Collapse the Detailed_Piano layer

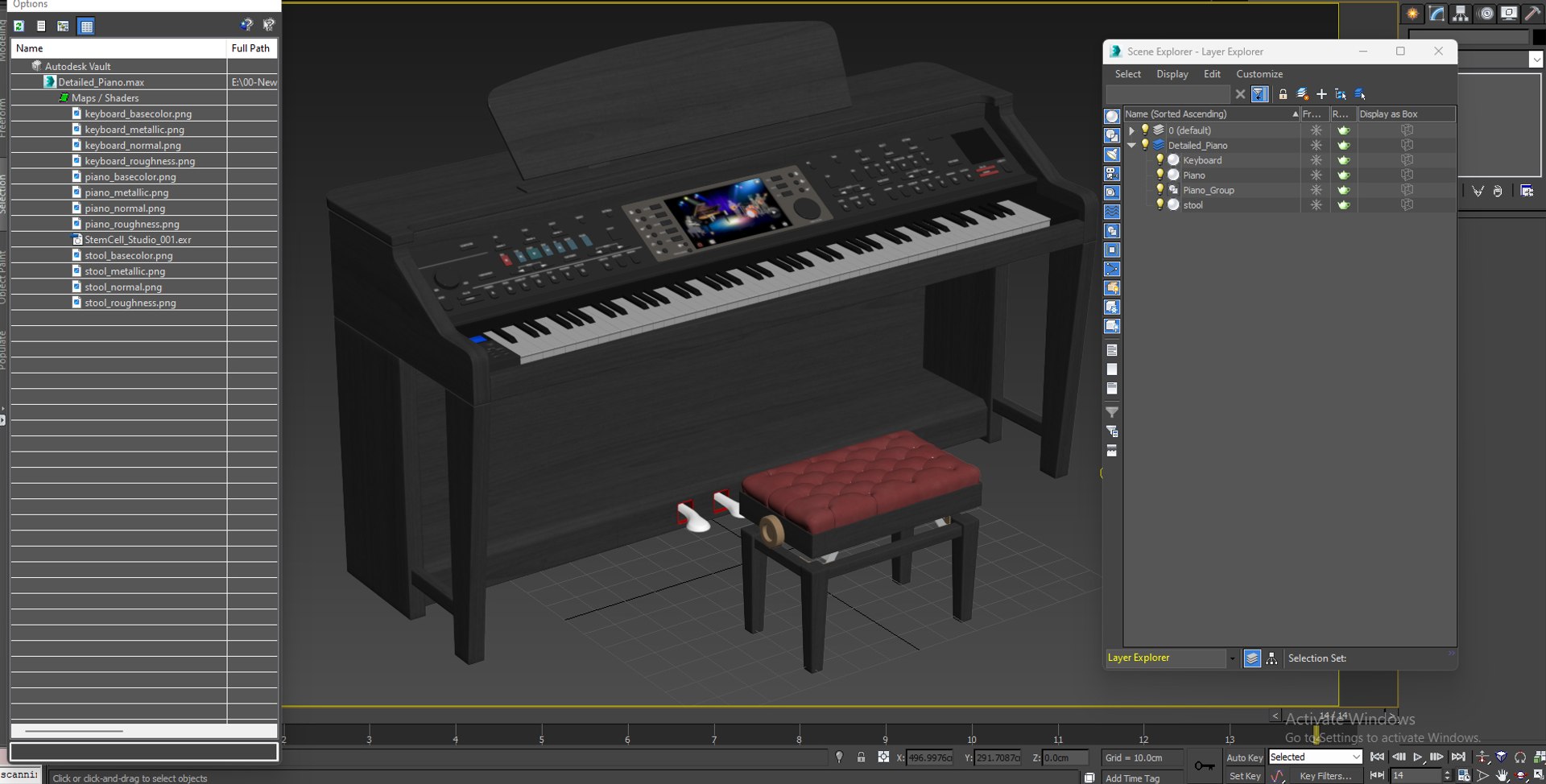coord(1131,145)
